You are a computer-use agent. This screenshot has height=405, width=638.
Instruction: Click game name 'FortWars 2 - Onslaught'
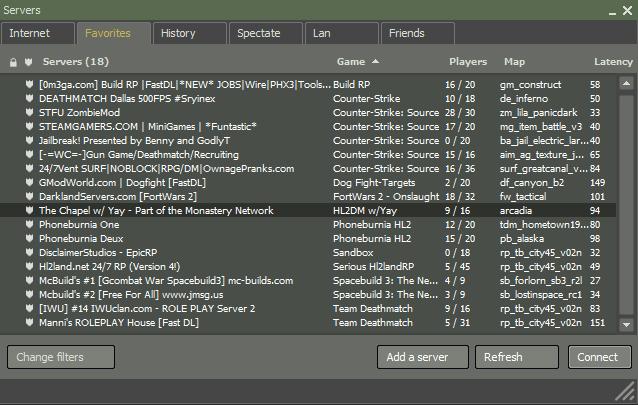386,196
